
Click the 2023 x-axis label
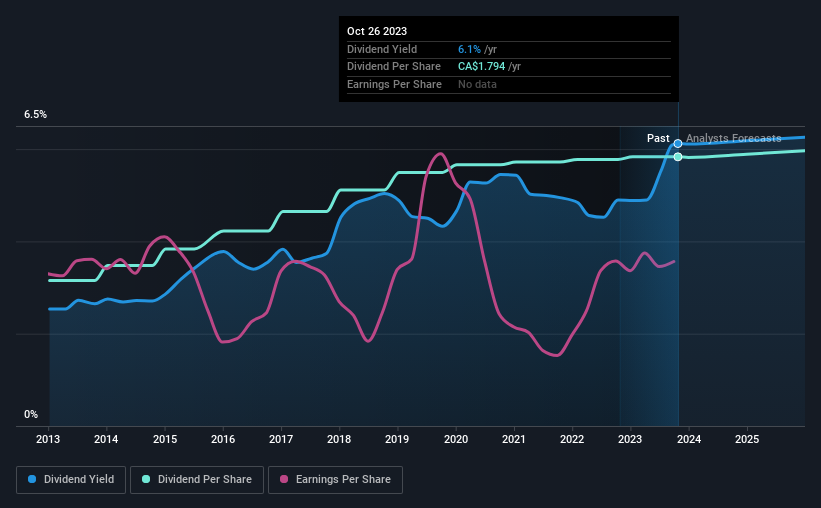pos(630,439)
